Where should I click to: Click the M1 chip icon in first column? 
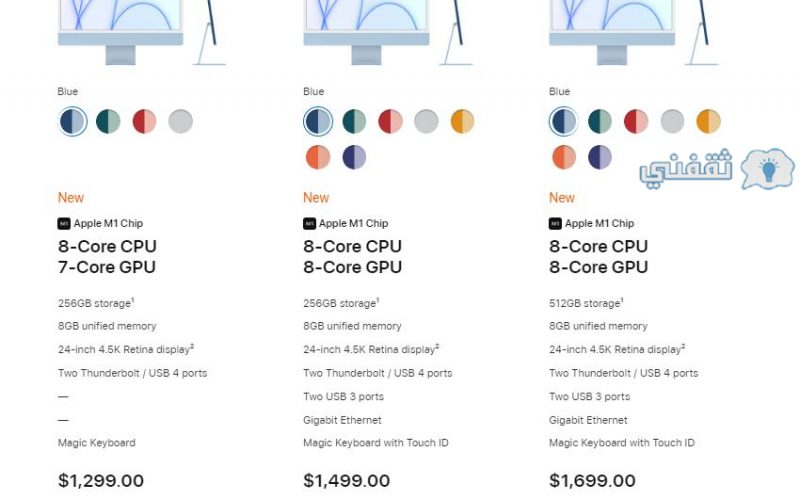(64, 223)
